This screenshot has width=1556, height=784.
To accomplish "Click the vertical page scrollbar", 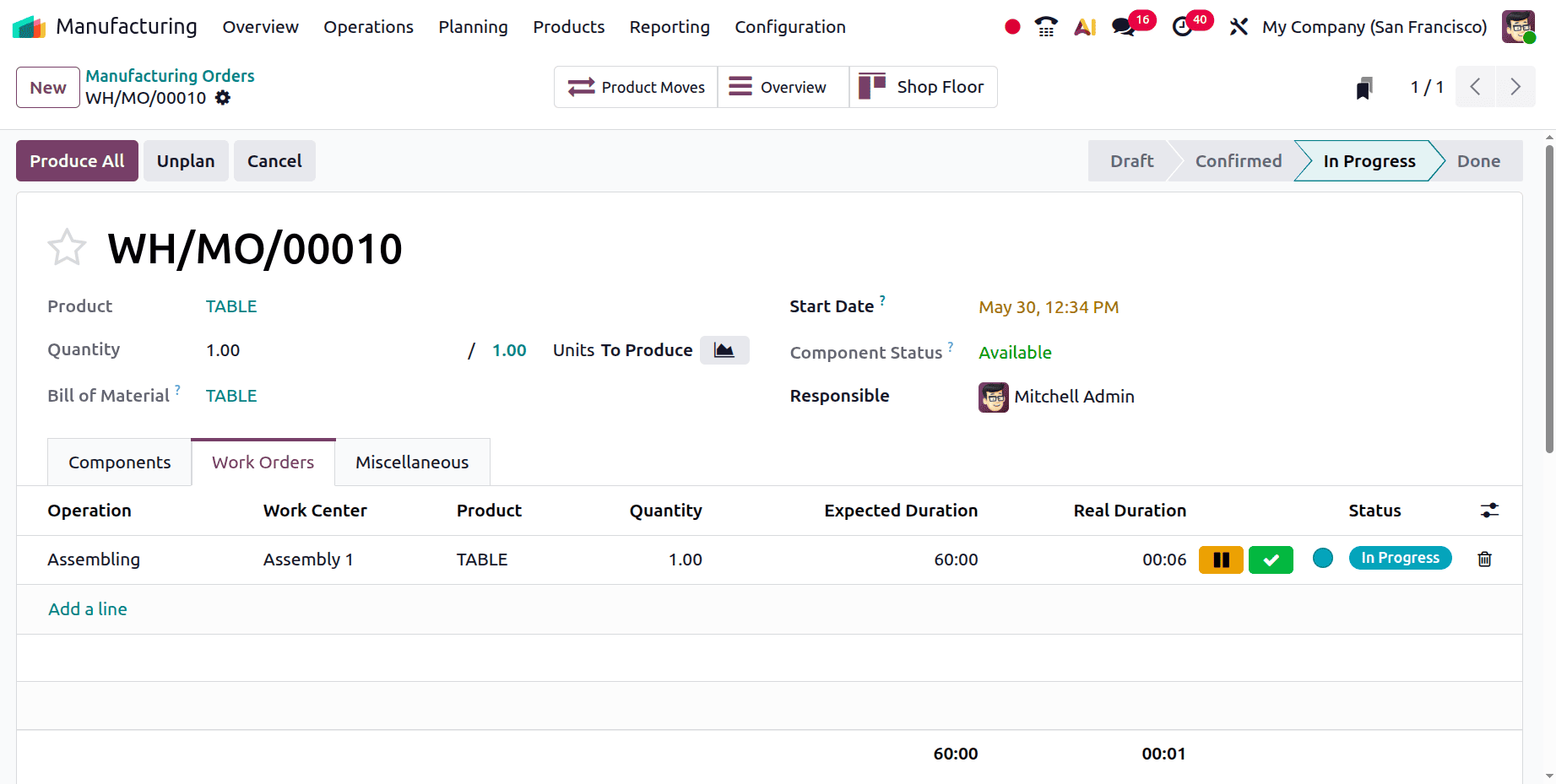I will point(1549,299).
